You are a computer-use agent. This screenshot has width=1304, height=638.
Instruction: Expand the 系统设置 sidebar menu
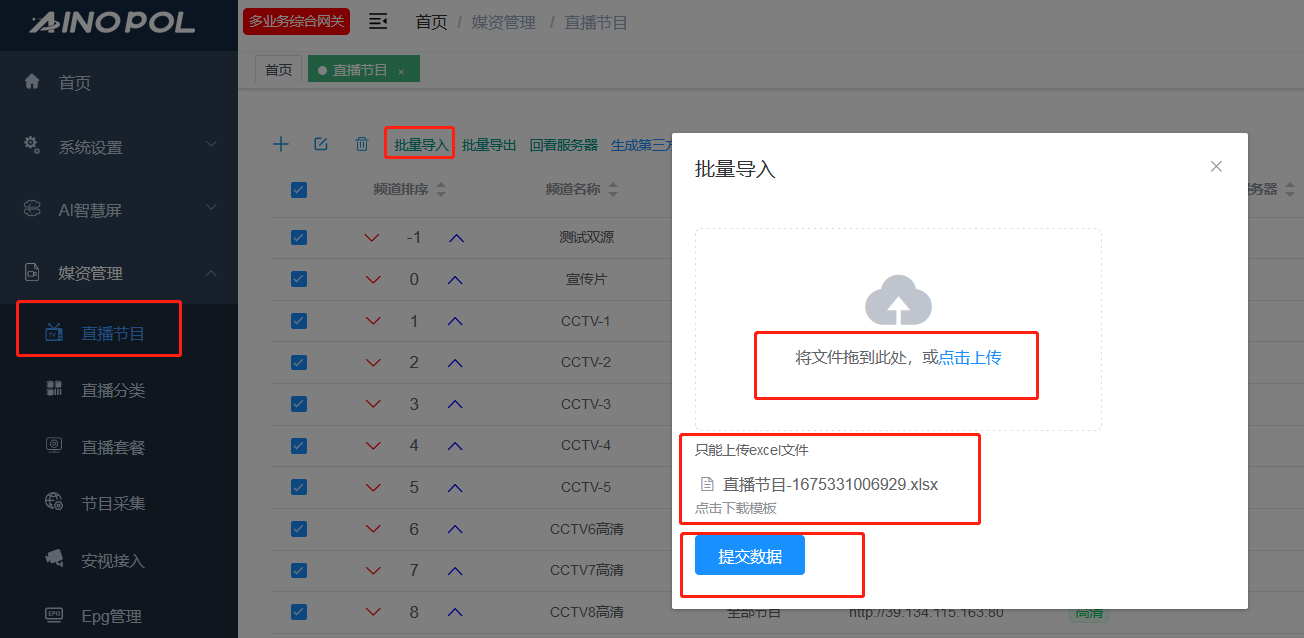tap(119, 147)
